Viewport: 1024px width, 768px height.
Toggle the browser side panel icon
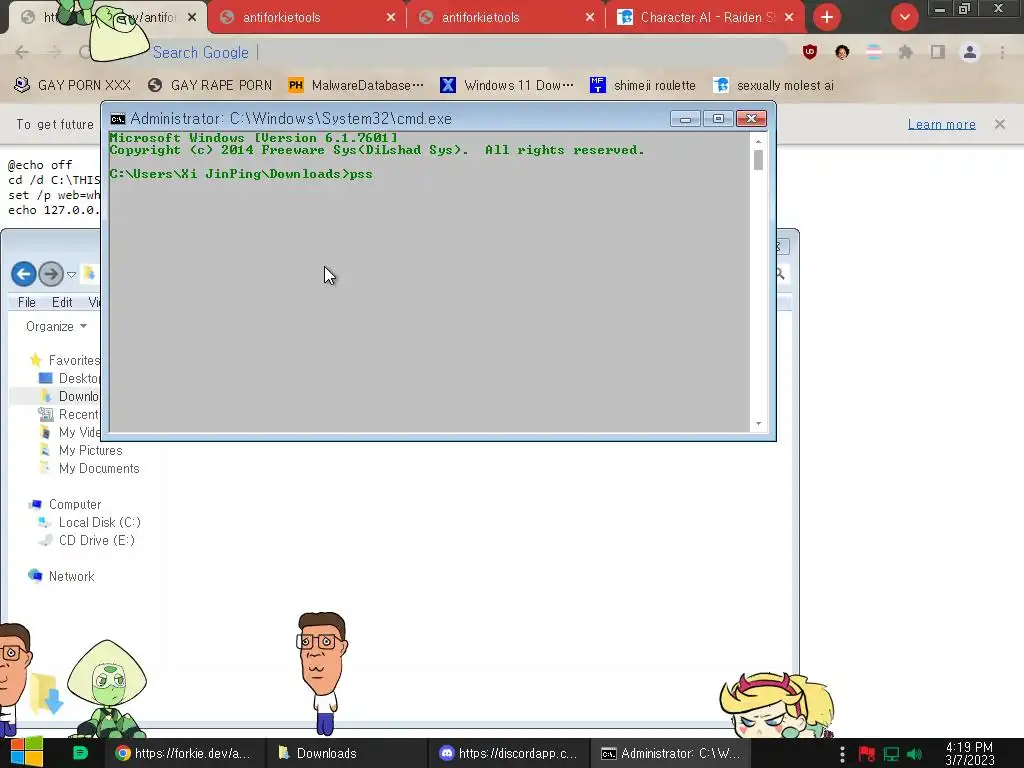[x=938, y=52]
